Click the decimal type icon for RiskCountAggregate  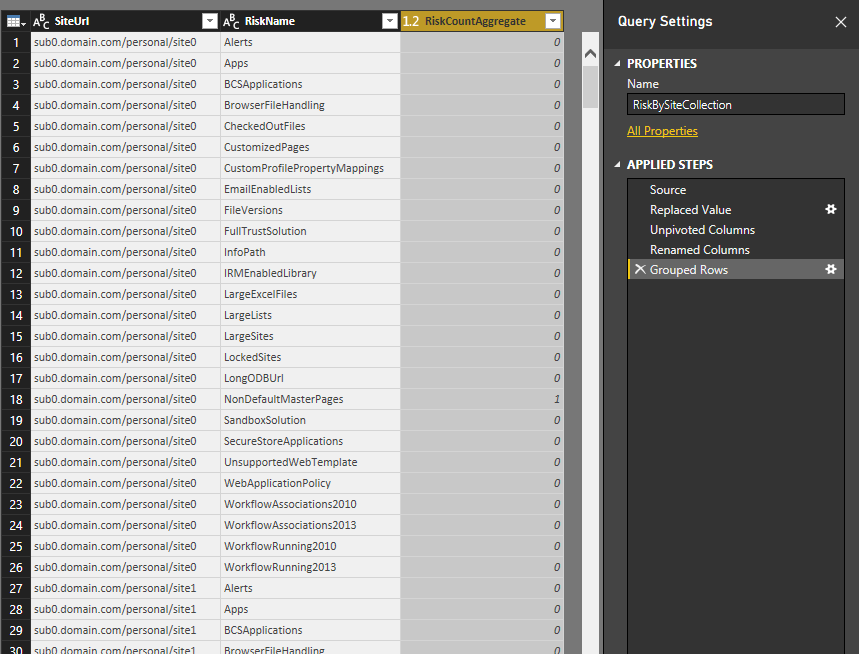411,21
